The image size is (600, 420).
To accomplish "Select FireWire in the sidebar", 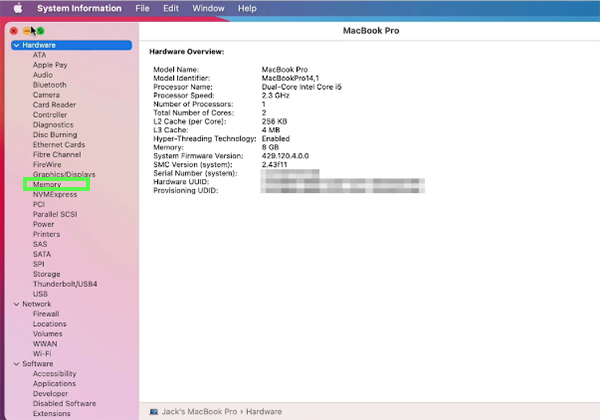I will coord(47,164).
